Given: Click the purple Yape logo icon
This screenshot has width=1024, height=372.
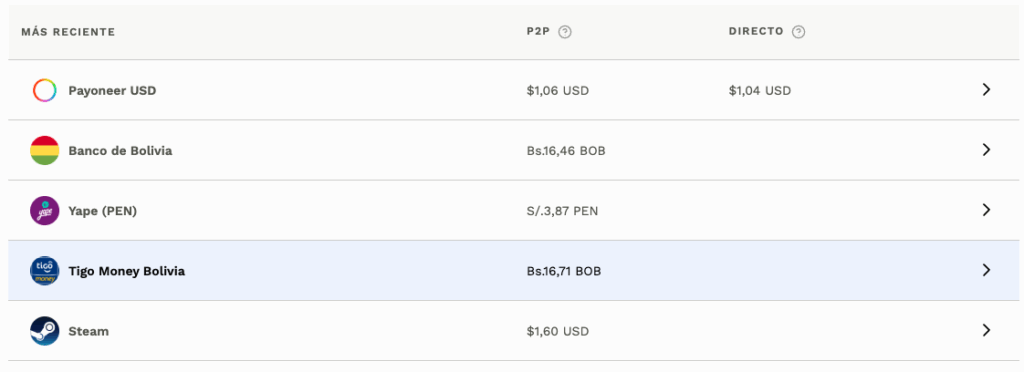Looking at the screenshot, I should tap(44, 210).
